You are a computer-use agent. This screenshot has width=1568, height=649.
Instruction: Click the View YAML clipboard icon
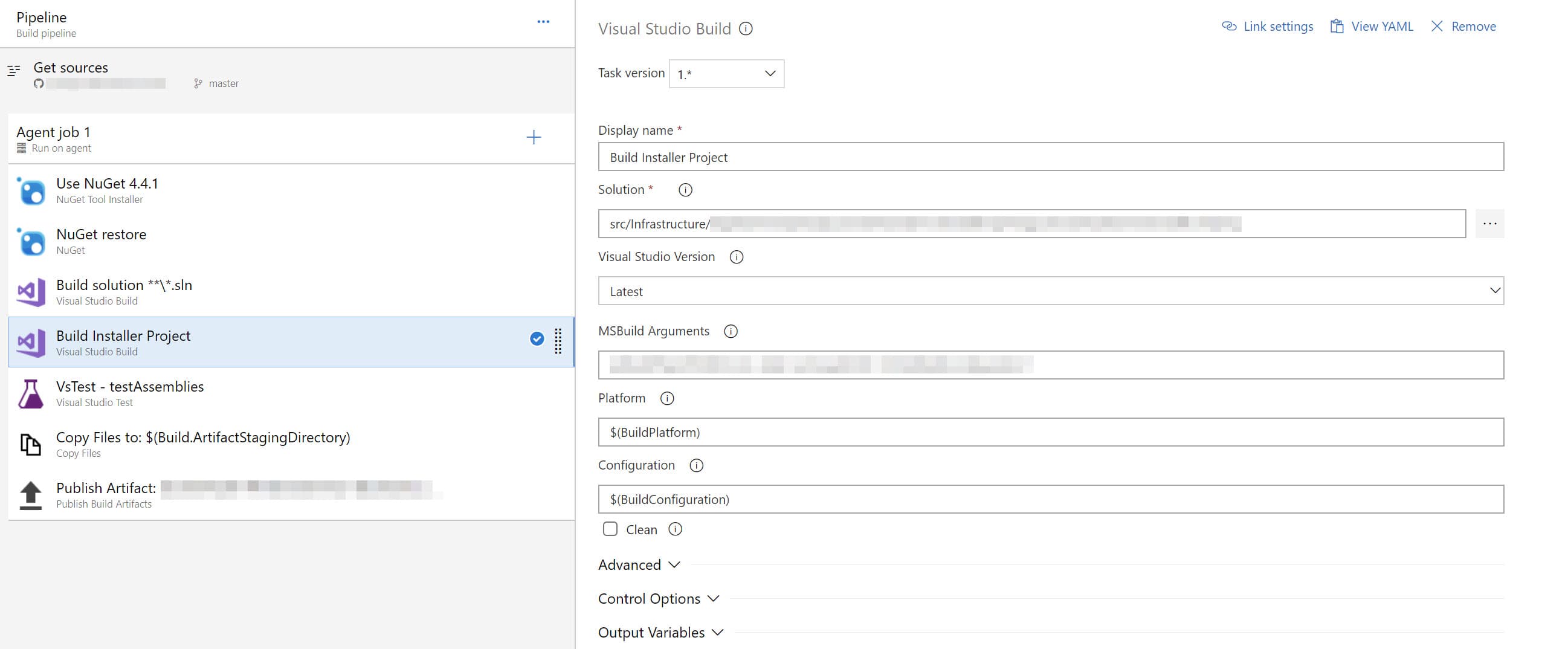pos(1337,26)
